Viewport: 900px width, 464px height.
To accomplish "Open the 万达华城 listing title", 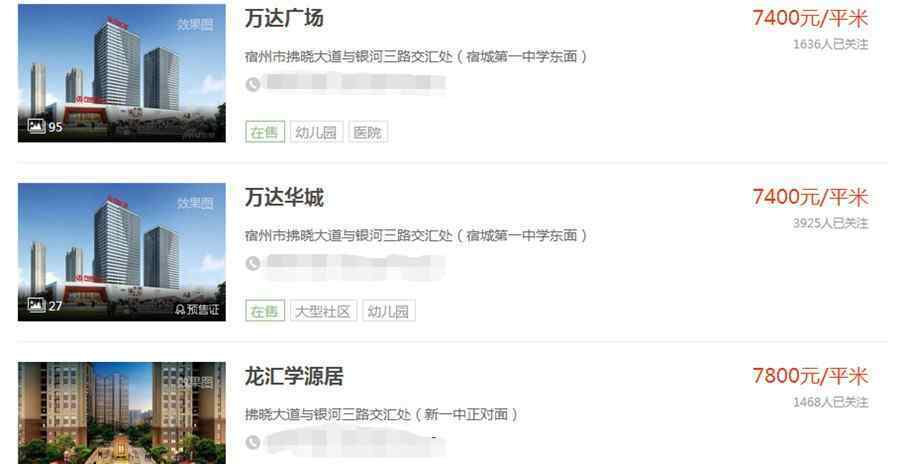I will 284,198.
